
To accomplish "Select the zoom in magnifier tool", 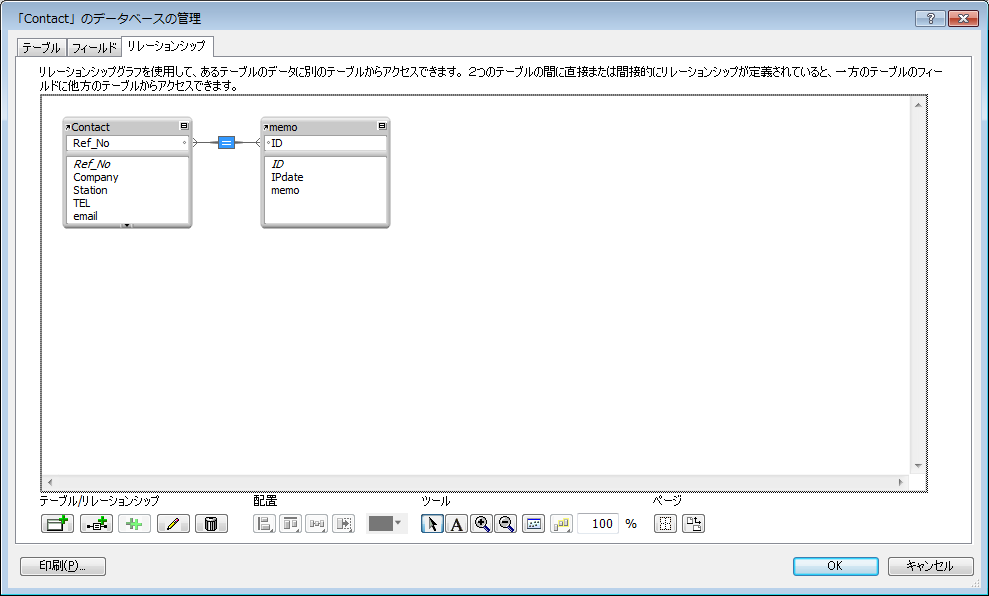I will [x=481, y=523].
